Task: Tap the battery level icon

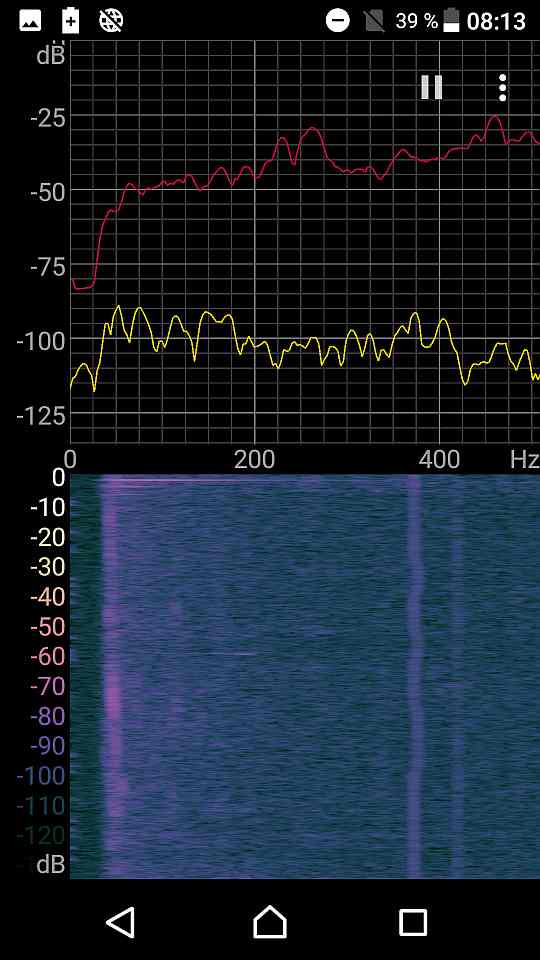Action: click(451, 21)
